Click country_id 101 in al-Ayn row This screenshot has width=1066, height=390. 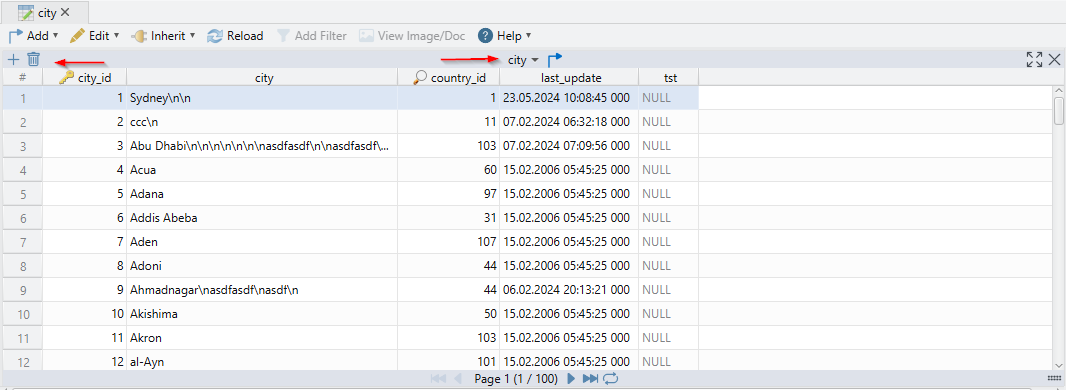449,361
